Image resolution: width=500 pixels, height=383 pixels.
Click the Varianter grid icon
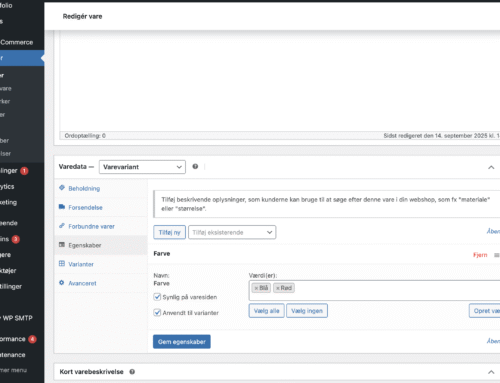[62, 263]
